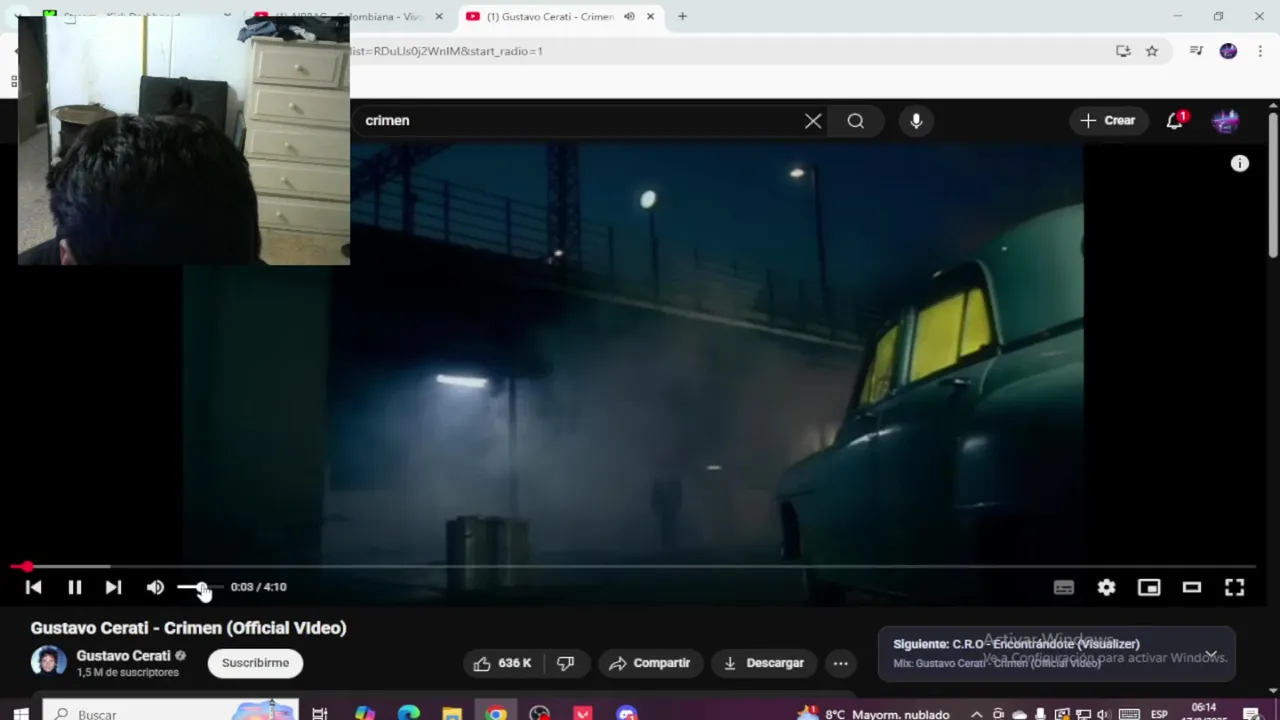Mute the video volume speaker icon
The height and width of the screenshot is (720, 1280).
coord(155,588)
